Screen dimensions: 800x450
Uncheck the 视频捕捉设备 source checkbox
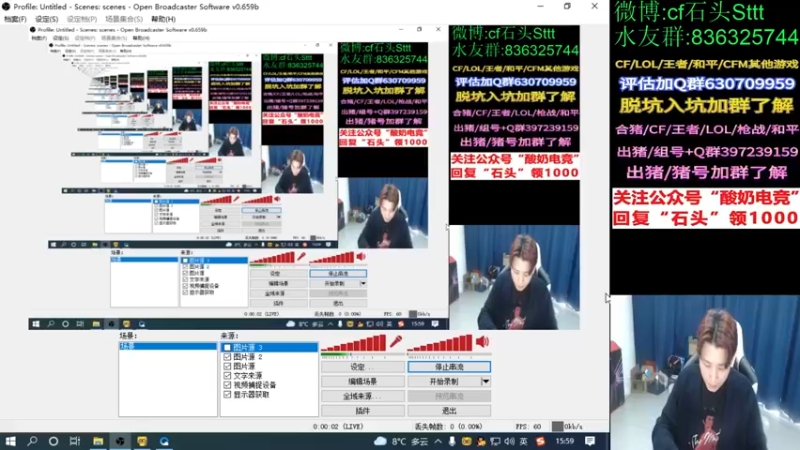click(228, 385)
